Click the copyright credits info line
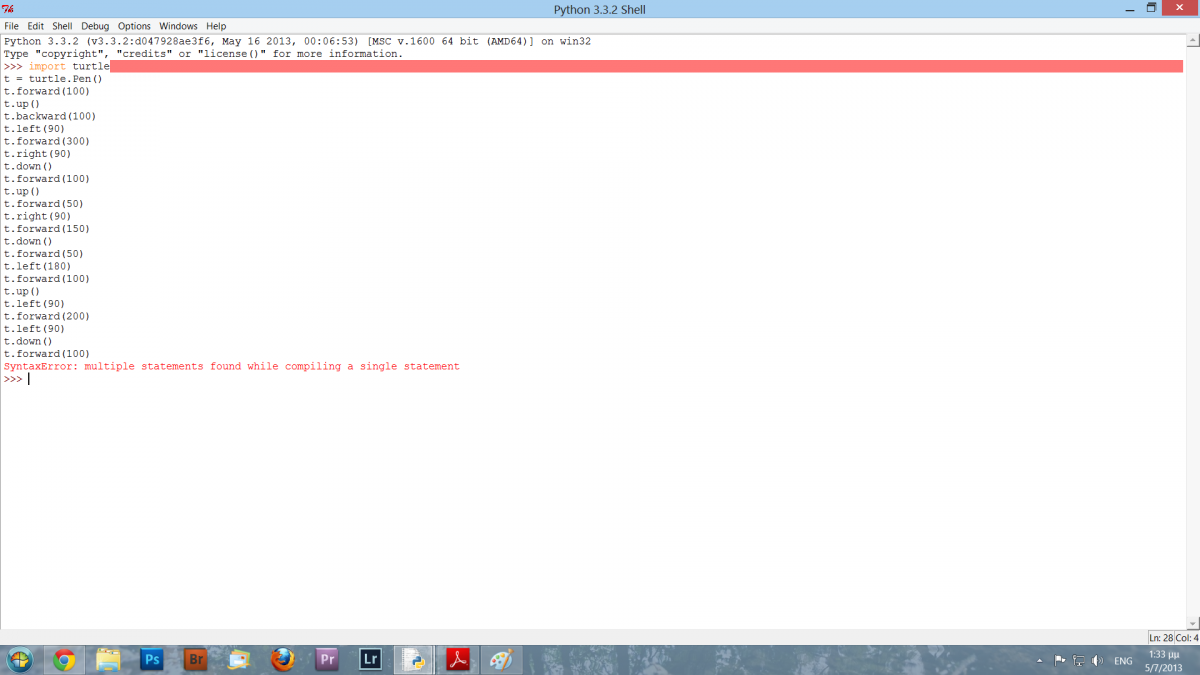Viewport: 1200px width, 675px height. pyautogui.click(x=203, y=54)
